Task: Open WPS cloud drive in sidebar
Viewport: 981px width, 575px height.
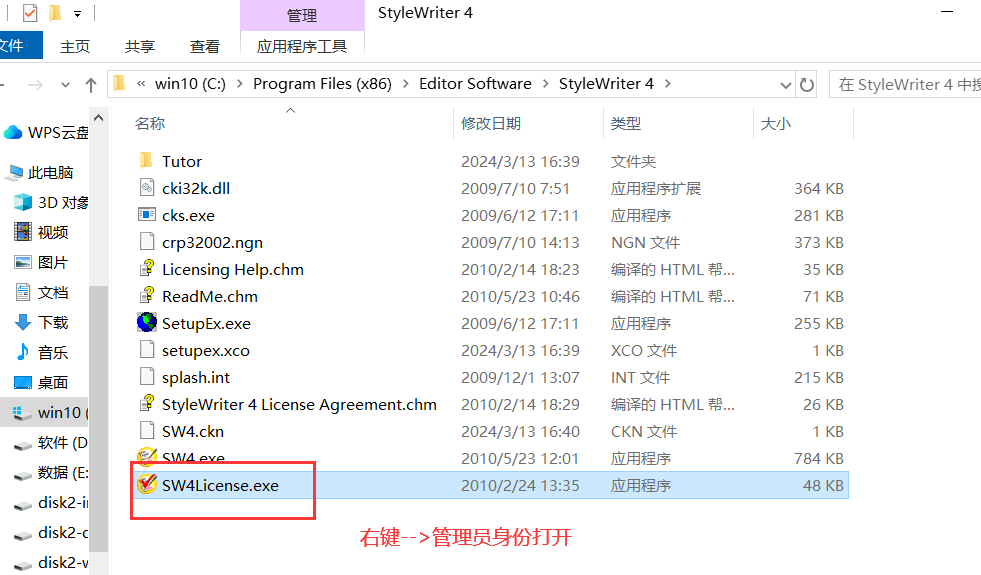Action: tap(46, 133)
